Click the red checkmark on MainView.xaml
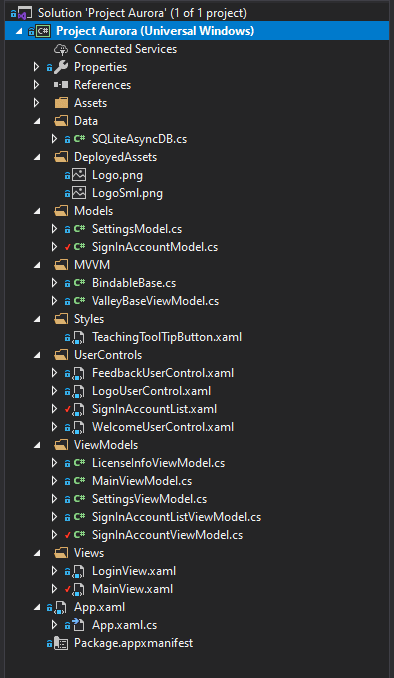Viewport: 394px width, 678px height. click(x=67, y=589)
